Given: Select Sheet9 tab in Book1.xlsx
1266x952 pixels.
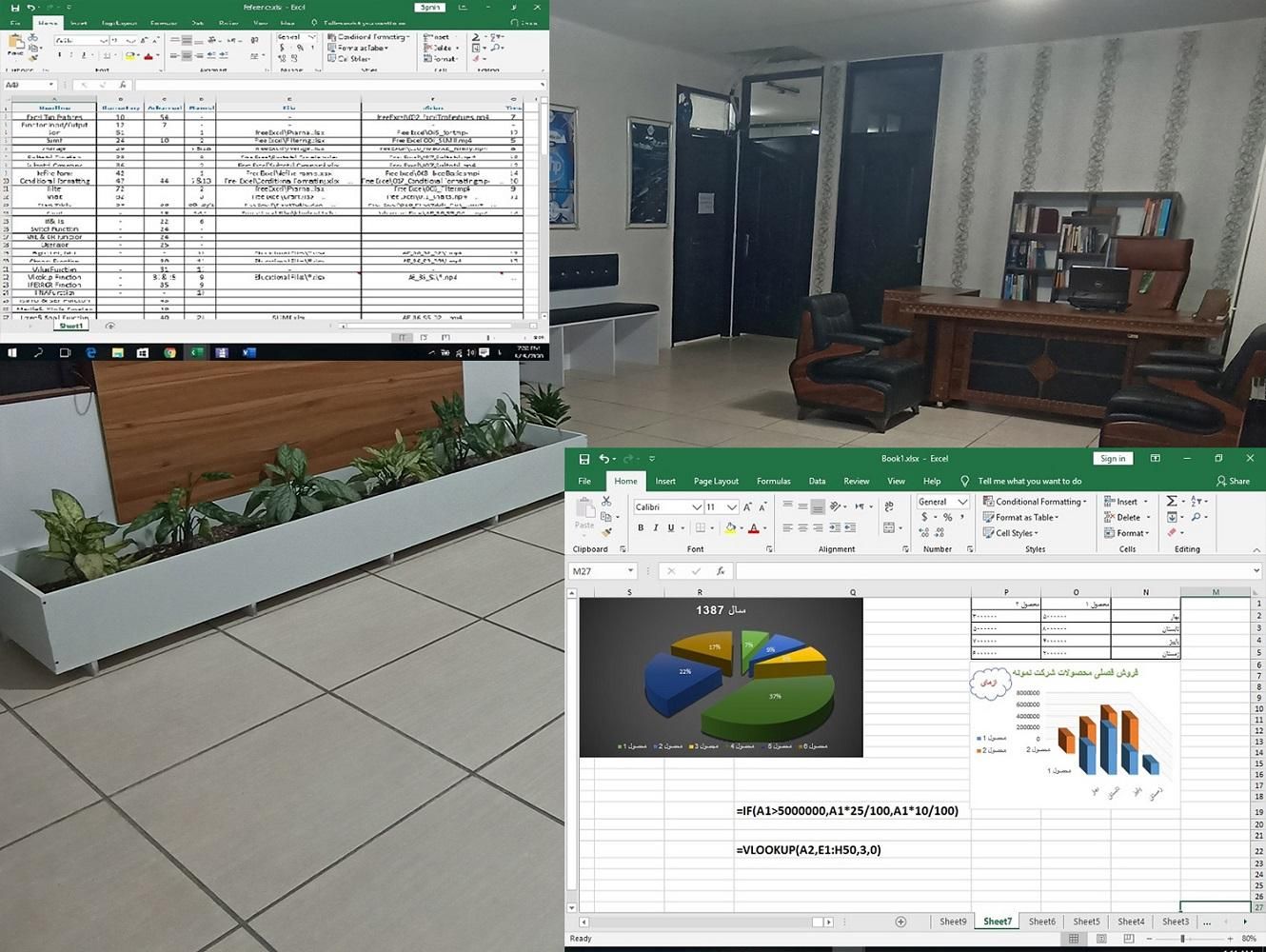Looking at the screenshot, I should pos(953,922).
